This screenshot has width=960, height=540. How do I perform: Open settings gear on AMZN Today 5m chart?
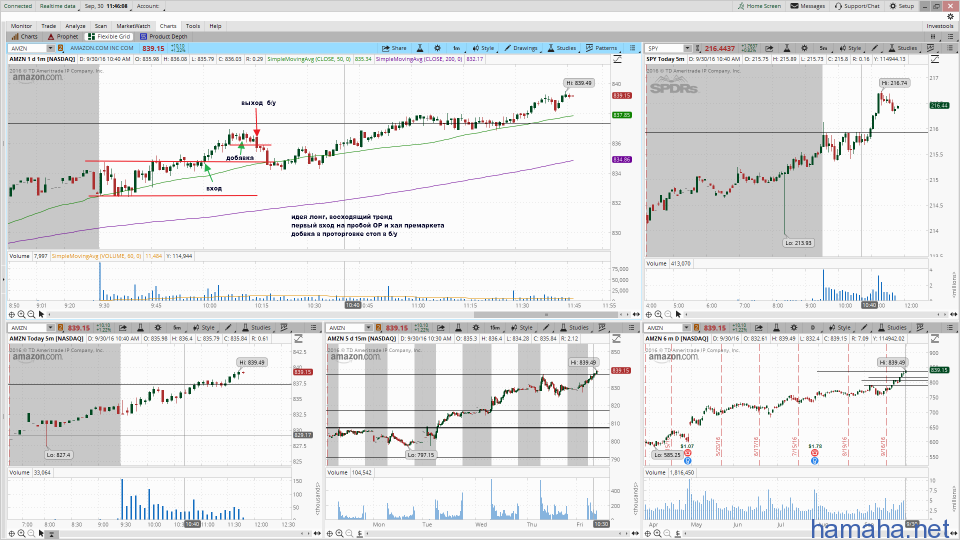click(158, 328)
